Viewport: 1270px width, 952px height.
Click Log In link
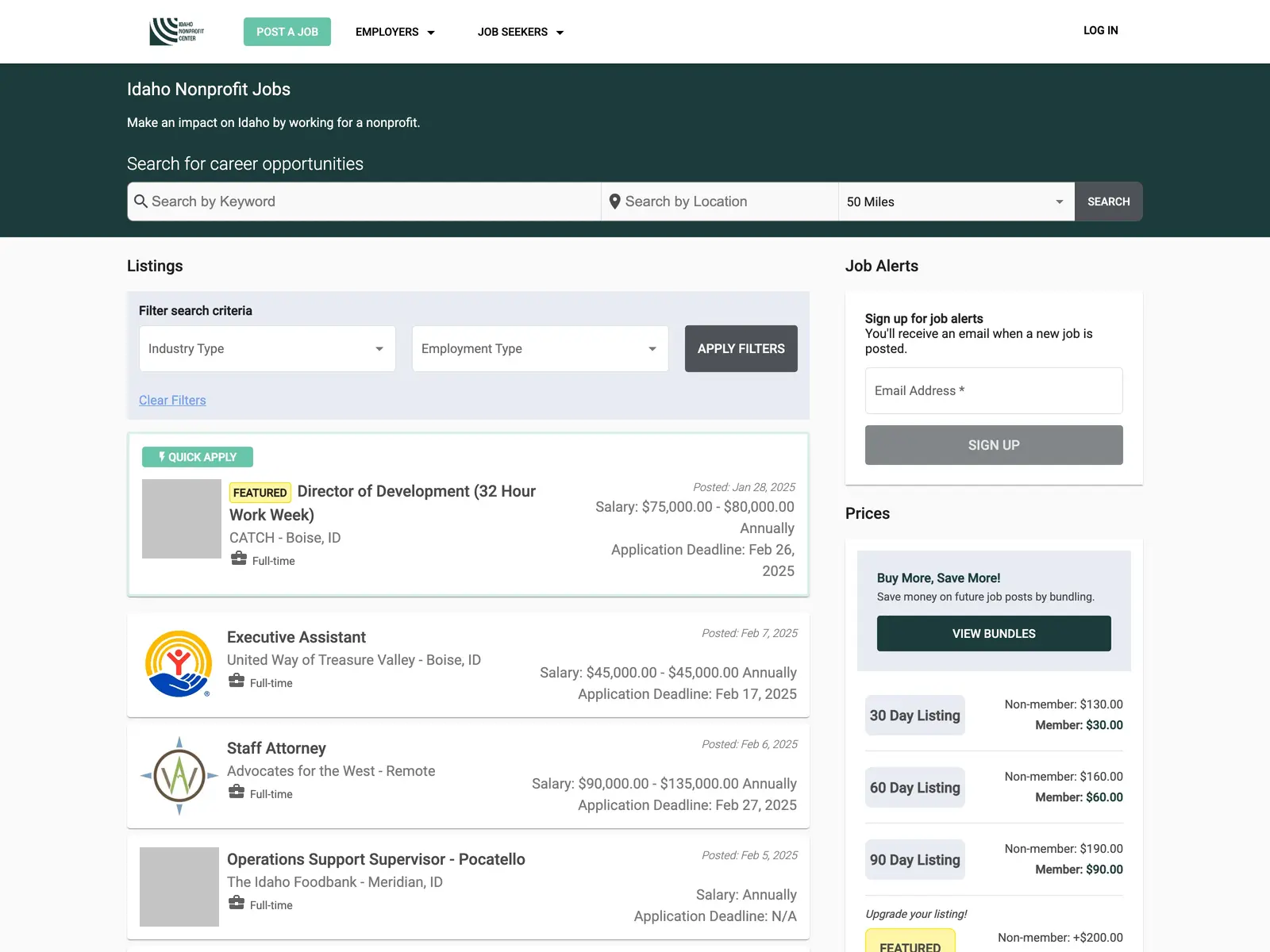(x=1101, y=30)
